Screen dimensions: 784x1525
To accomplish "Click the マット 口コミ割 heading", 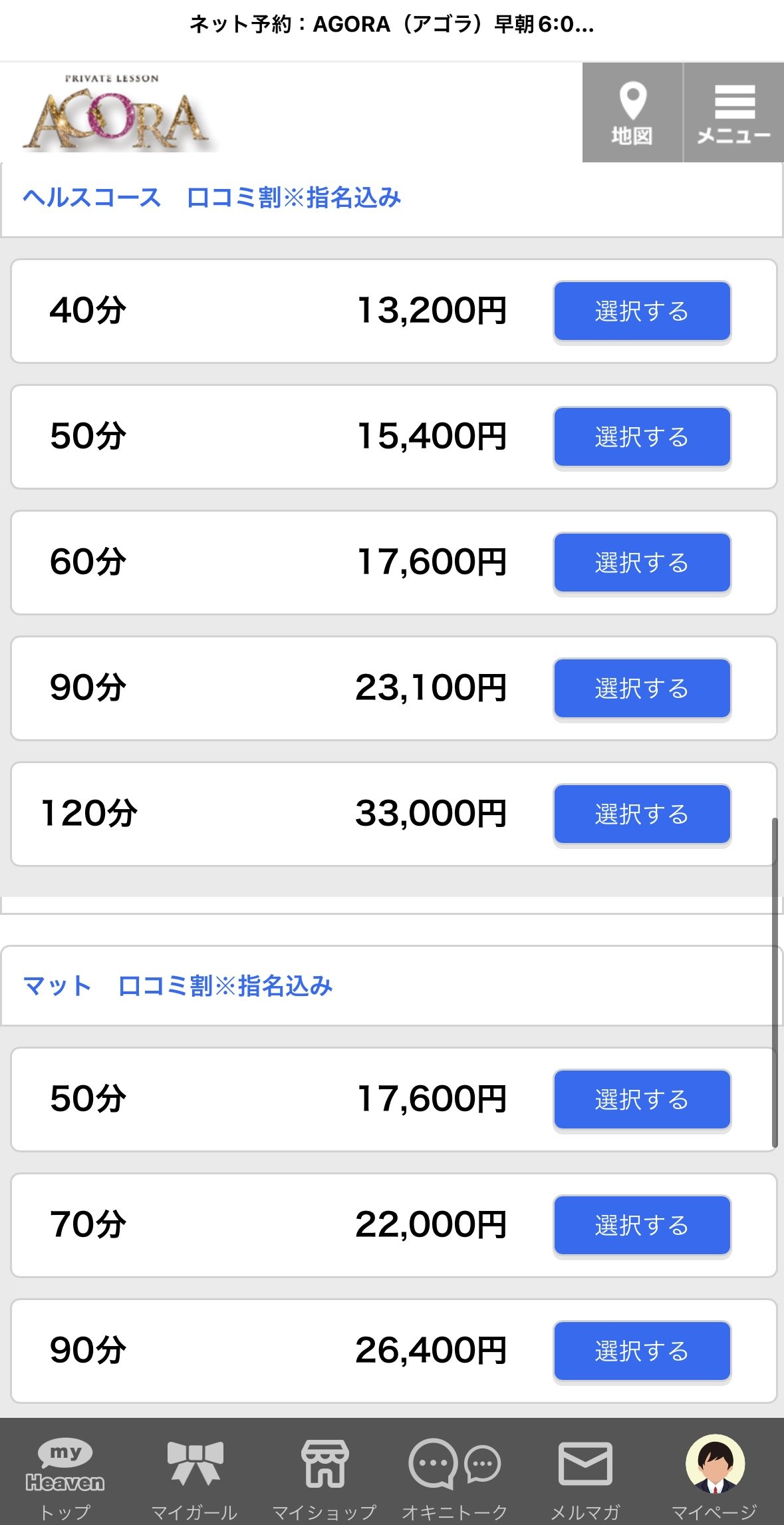I will click(178, 986).
